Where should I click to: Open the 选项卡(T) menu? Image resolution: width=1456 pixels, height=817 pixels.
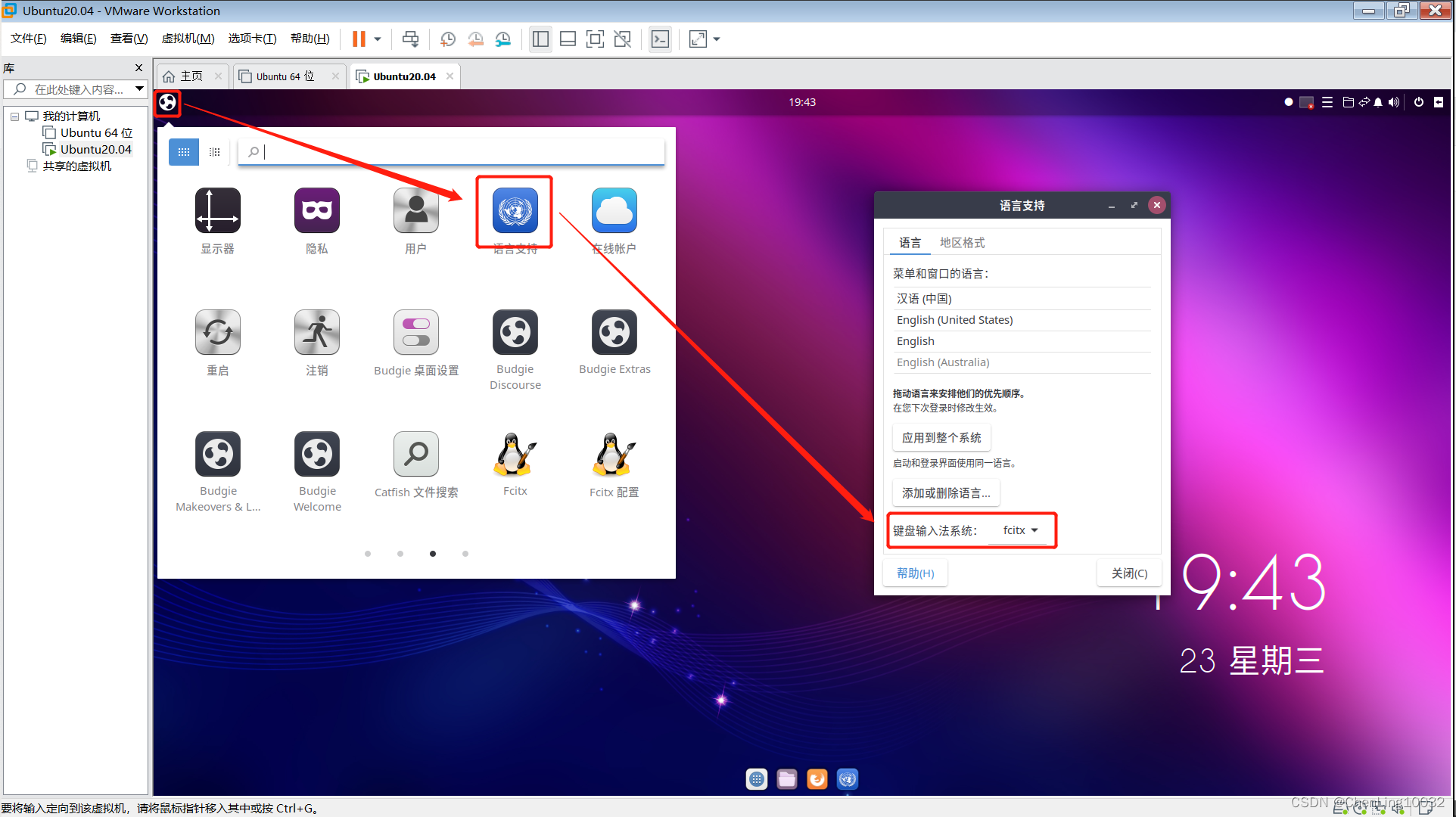(x=252, y=39)
